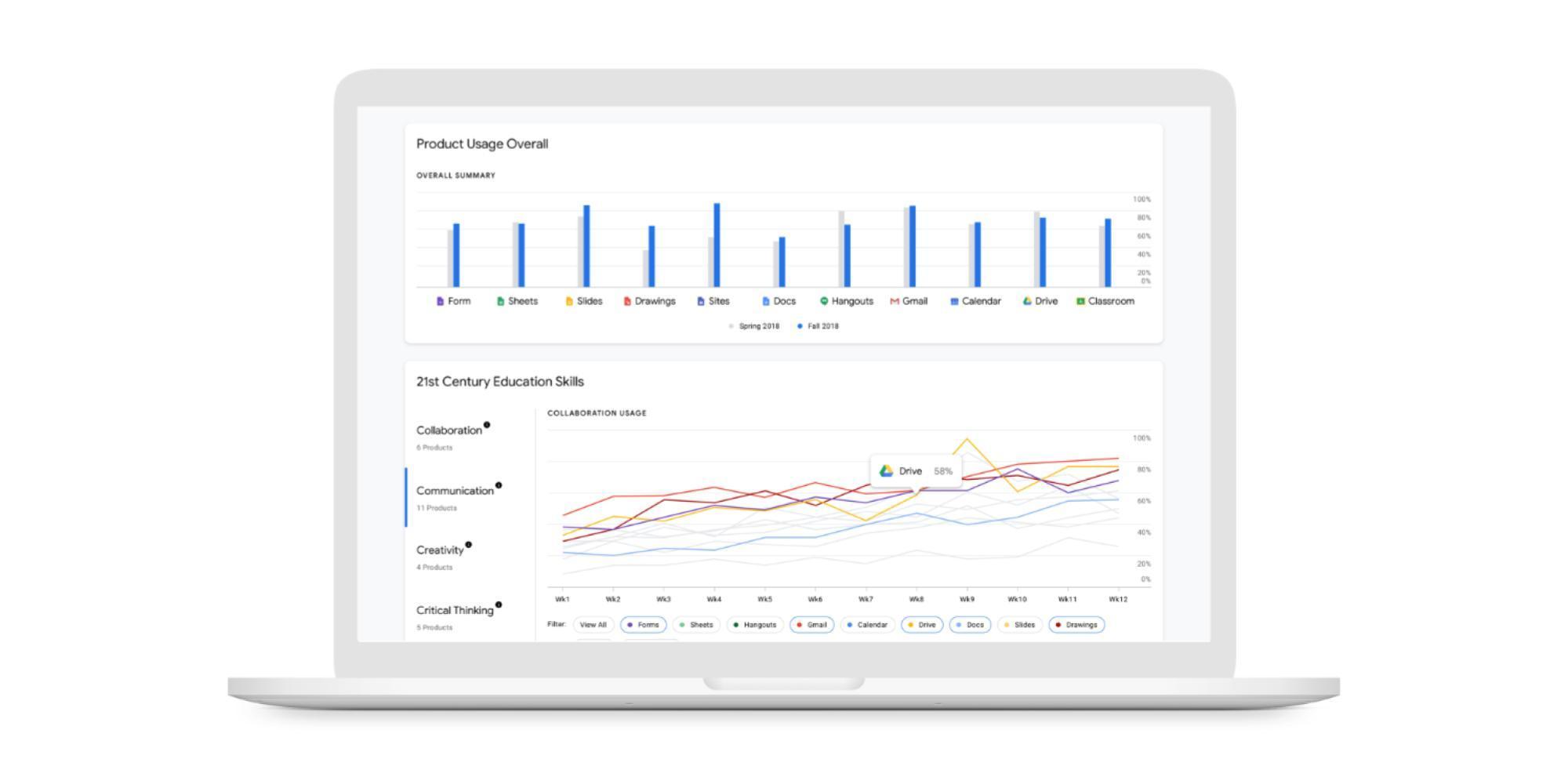Open the Communication skills tab
Image resolution: width=1568 pixels, height=784 pixels.
pos(469,498)
